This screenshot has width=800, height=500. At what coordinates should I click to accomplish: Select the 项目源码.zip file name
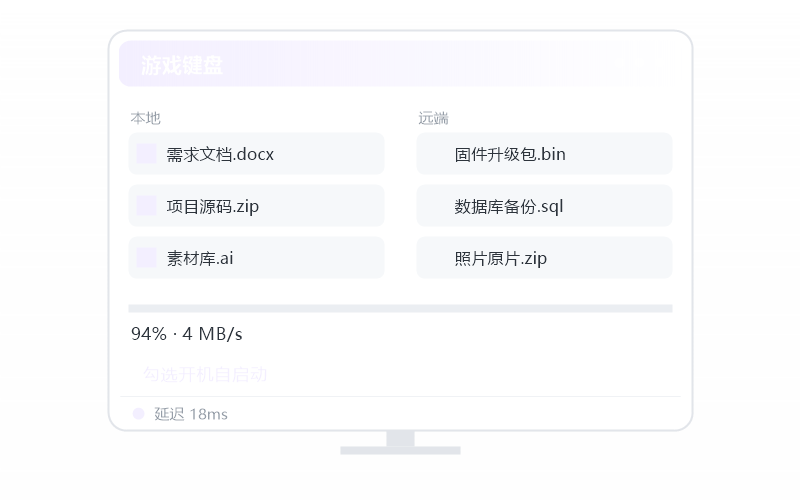pyautogui.click(x=212, y=206)
